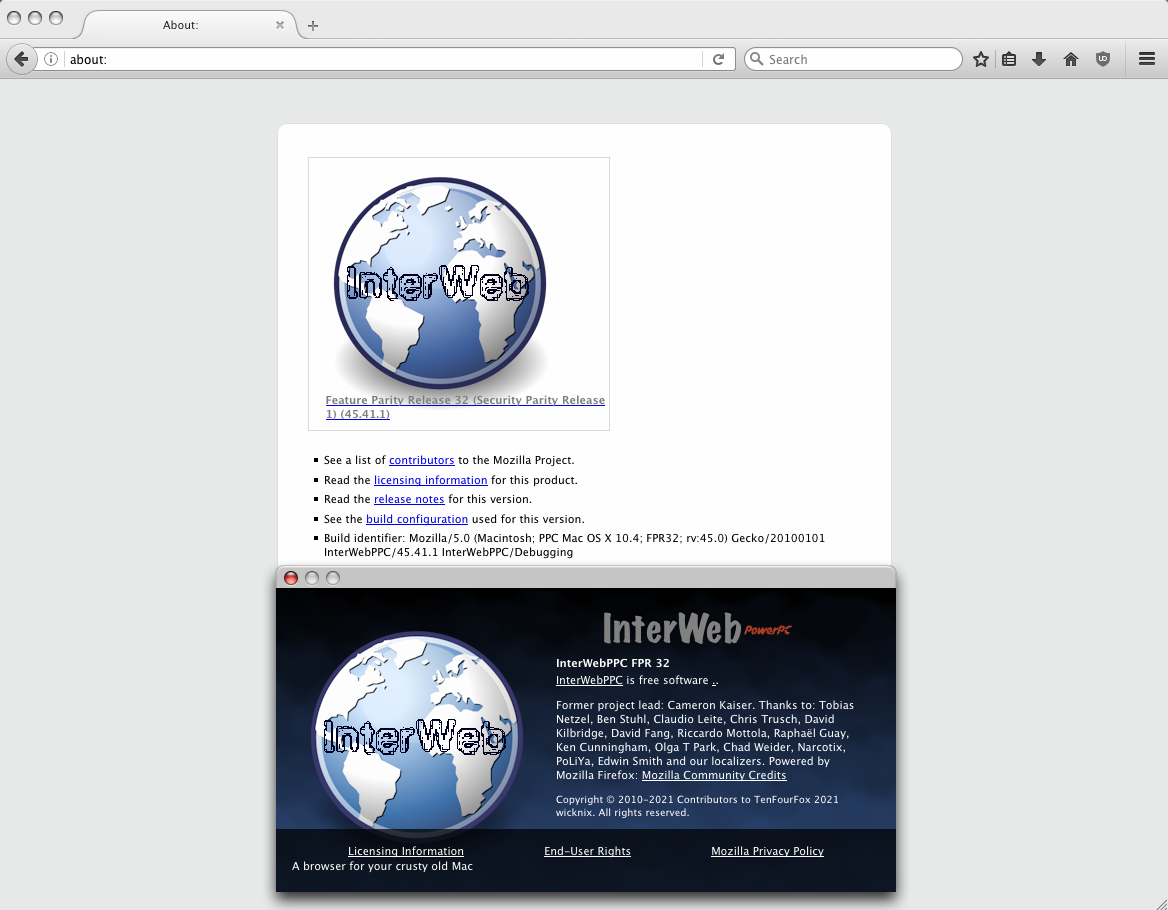Open the End-User Rights link

tap(587, 851)
